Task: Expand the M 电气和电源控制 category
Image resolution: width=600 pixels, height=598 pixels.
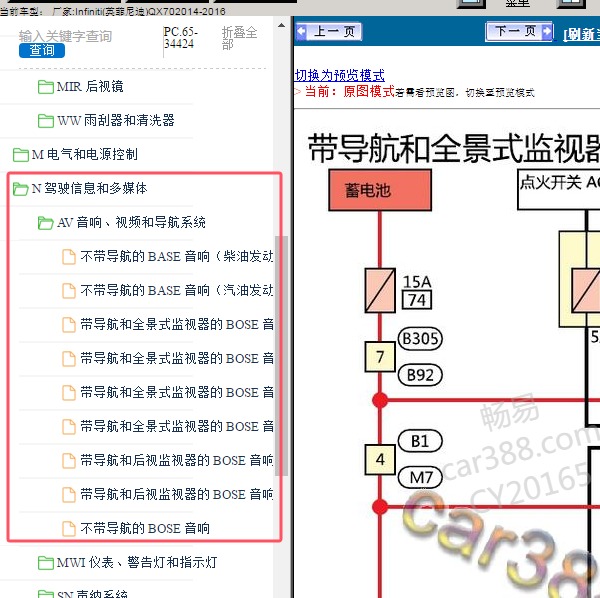Action: (85, 154)
